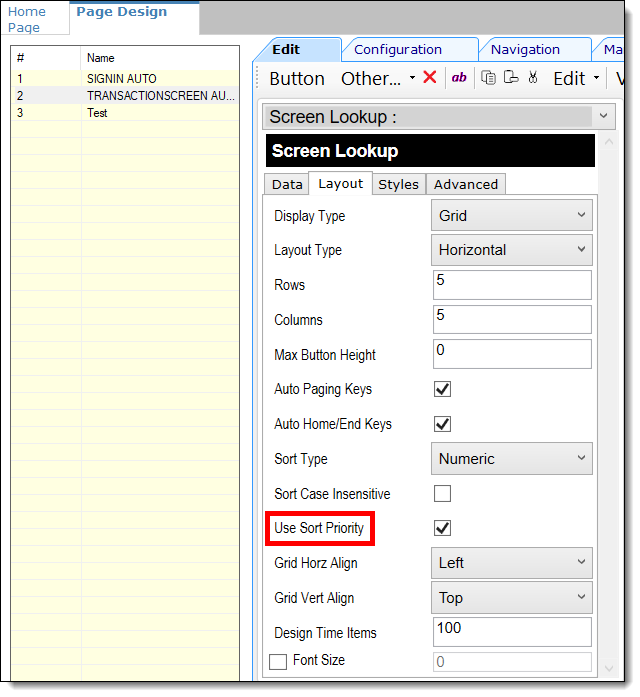Click the properties scrollbar down arrow
Image resolution: width=640 pixels, height=697 pixels.
pos(609,668)
